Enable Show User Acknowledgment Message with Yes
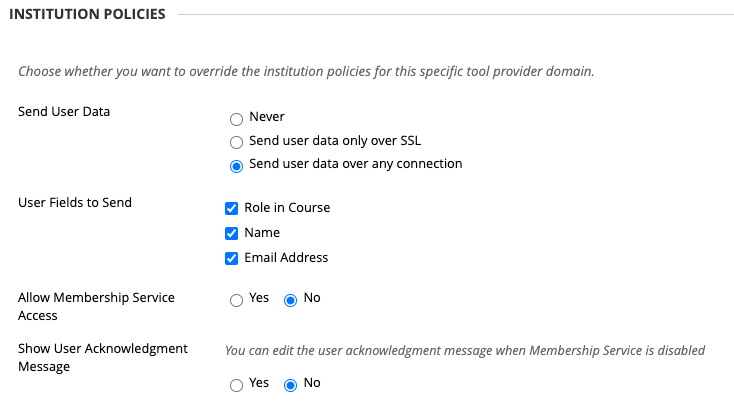 236,385
